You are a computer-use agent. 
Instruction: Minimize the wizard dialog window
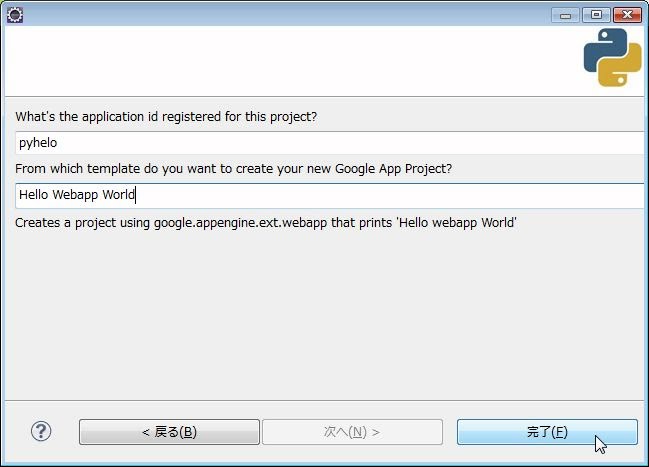click(566, 14)
